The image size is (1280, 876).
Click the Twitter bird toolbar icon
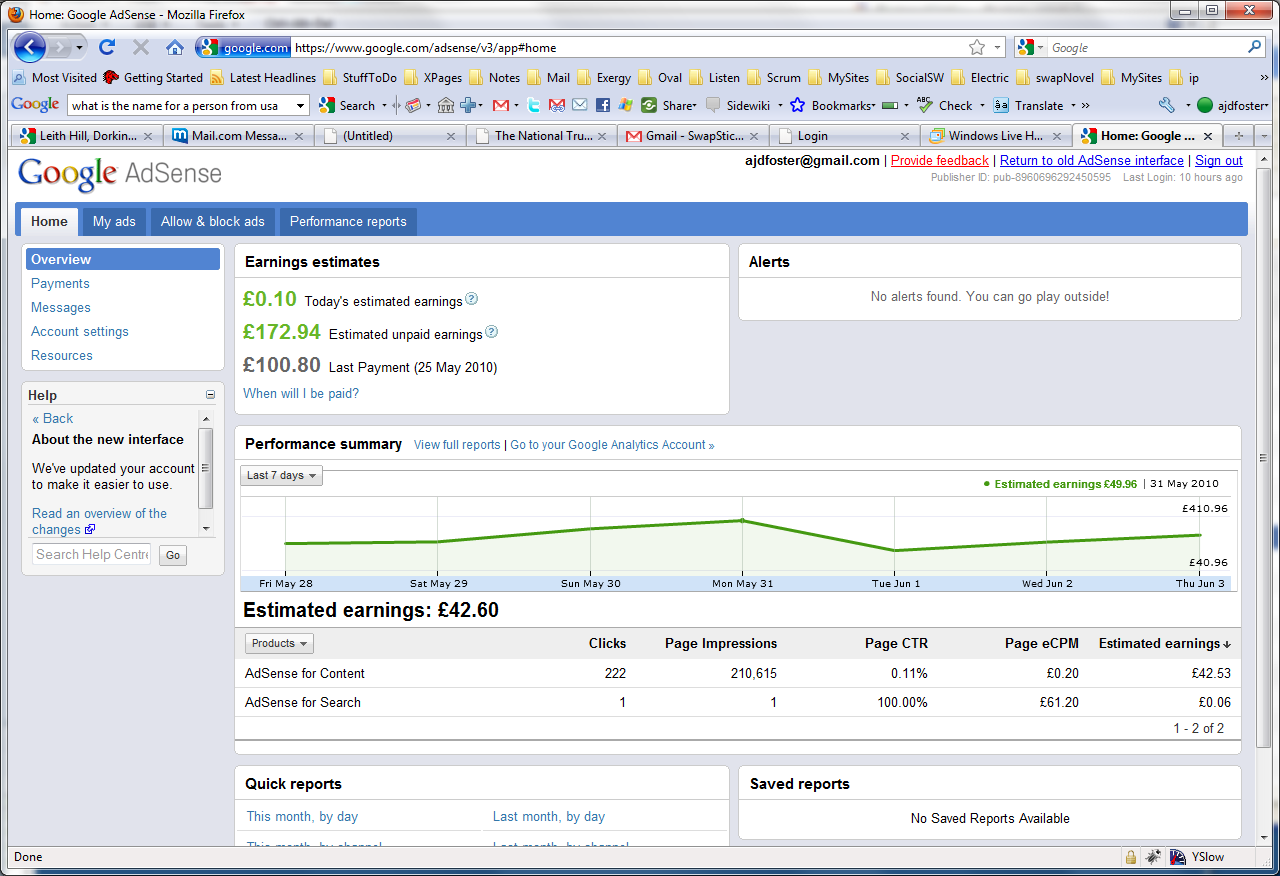coord(534,105)
